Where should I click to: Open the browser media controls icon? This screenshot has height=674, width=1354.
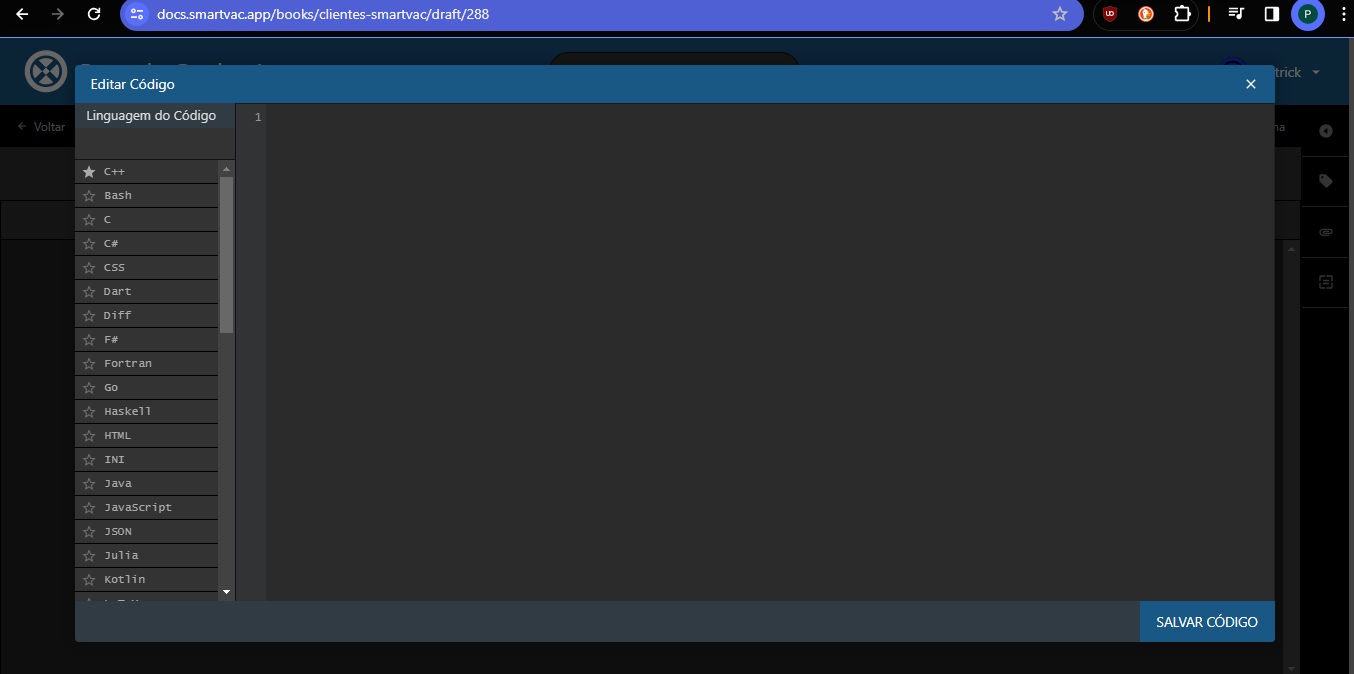click(x=1237, y=14)
